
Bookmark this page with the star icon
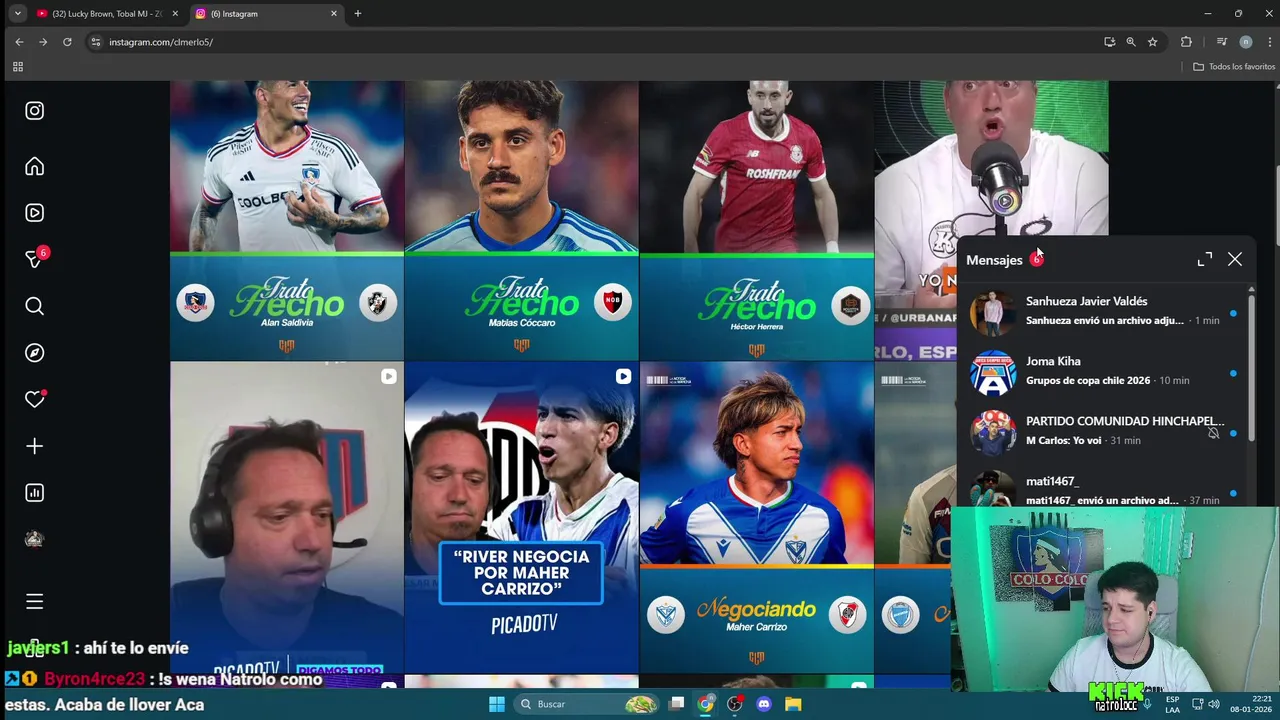click(1152, 42)
